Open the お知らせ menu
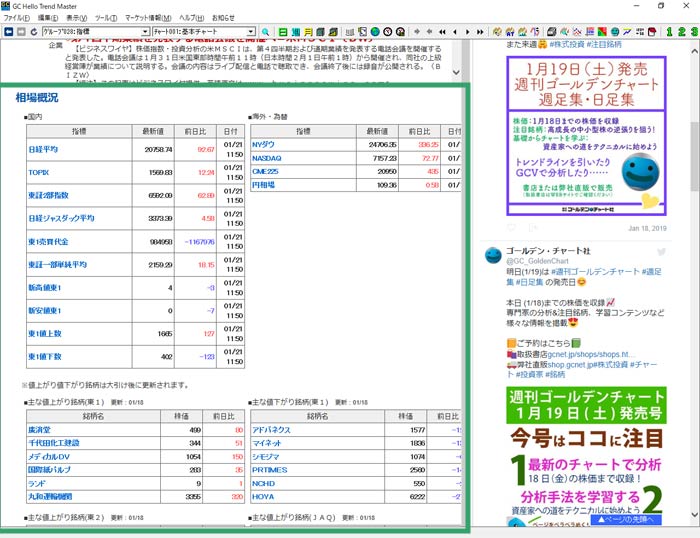 pyautogui.click(x=223, y=18)
